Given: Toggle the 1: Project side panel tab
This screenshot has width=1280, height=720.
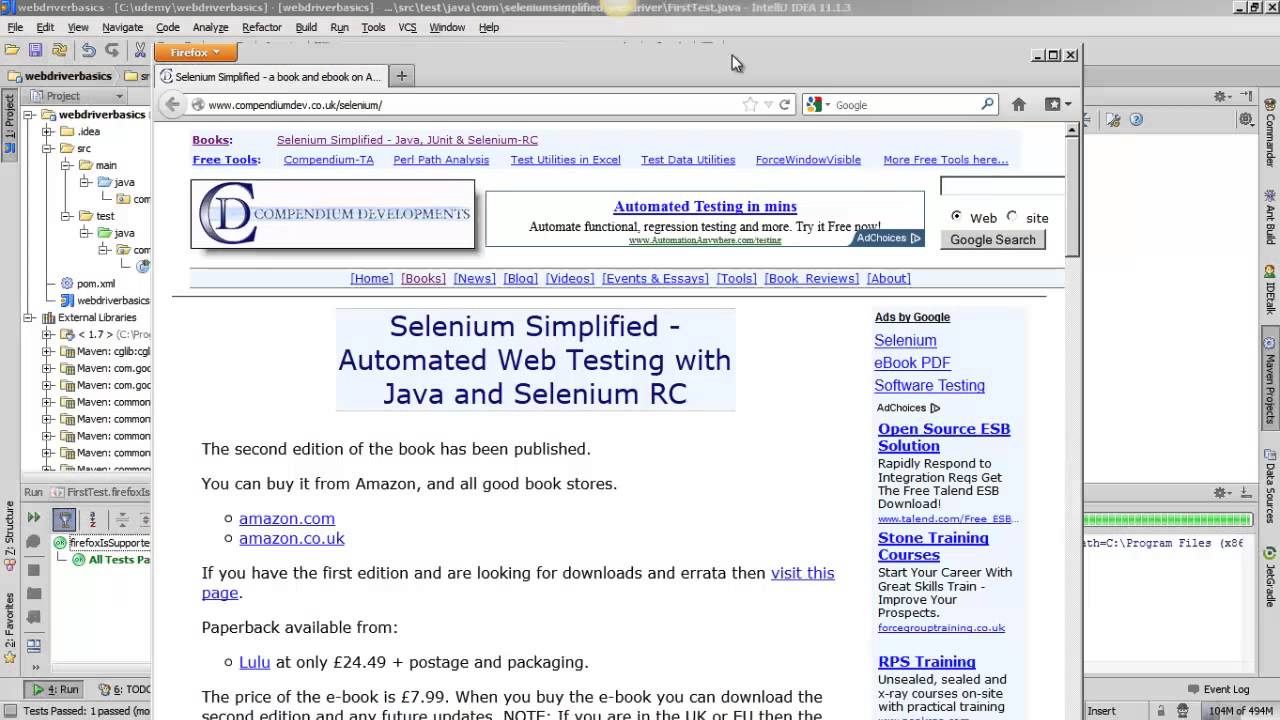Looking at the screenshot, I should [9, 124].
